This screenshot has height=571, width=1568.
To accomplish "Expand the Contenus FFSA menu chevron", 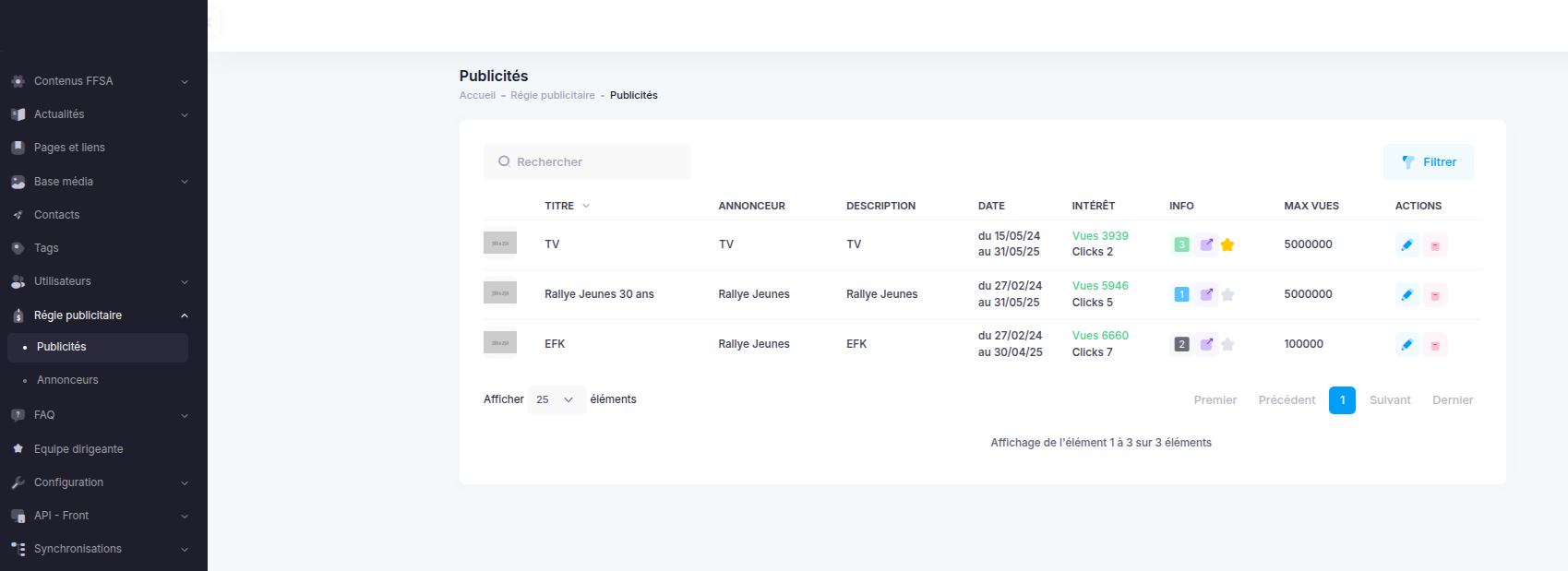I will point(185,82).
